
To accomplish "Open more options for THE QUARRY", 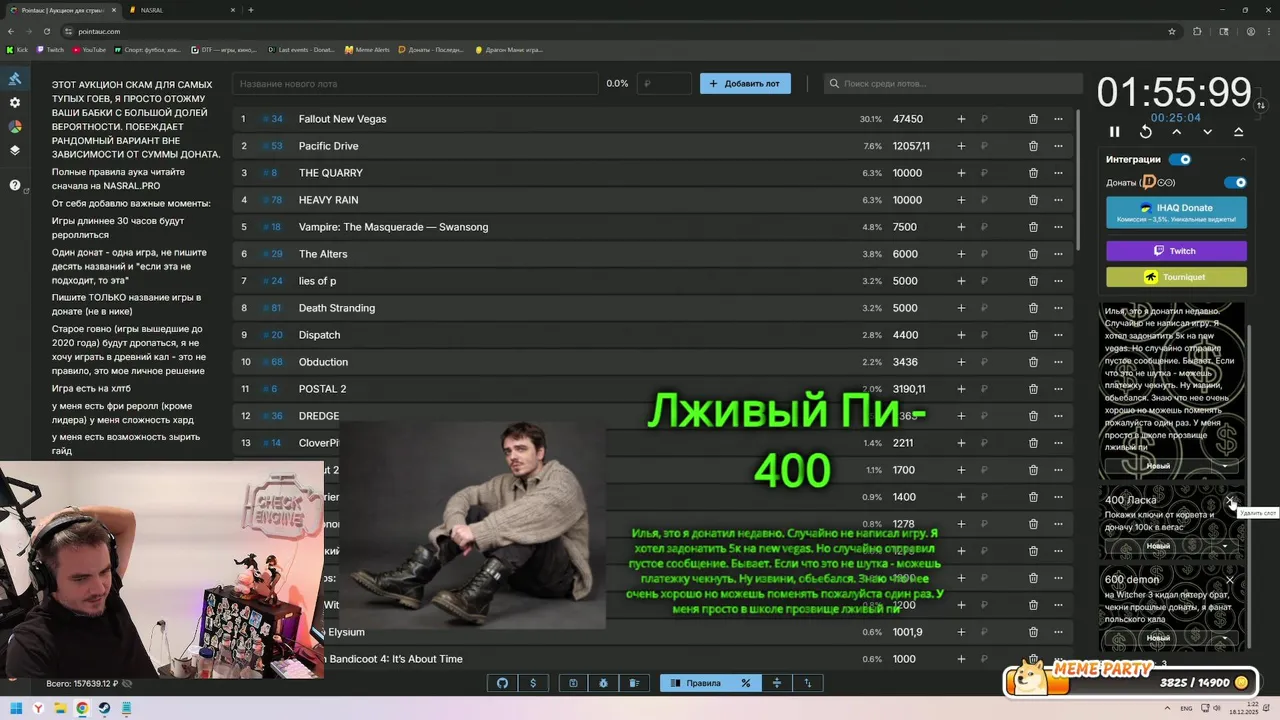I will coord(1058,173).
